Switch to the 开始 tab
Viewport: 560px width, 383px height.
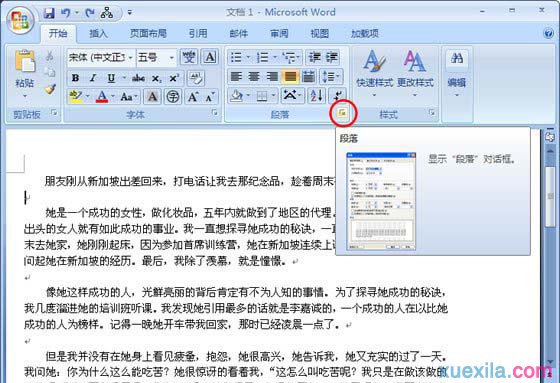pyautogui.click(x=58, y=34)
